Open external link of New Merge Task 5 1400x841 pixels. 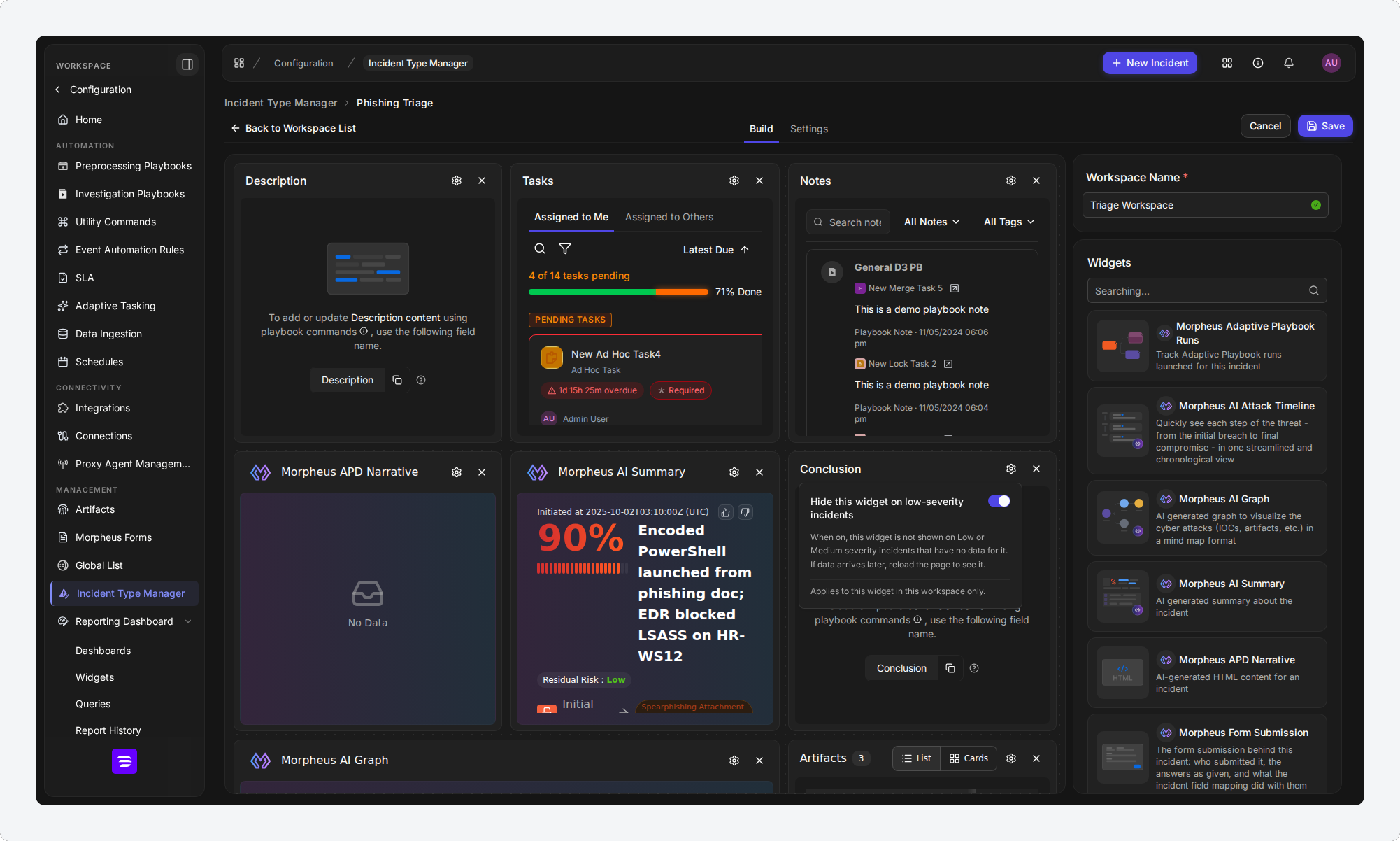click(955, 288)
